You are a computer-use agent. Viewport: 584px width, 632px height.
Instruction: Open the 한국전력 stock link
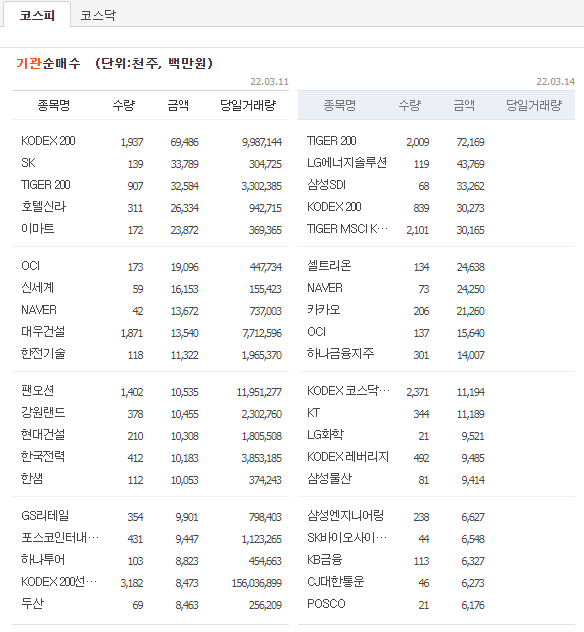pos(43,457)
